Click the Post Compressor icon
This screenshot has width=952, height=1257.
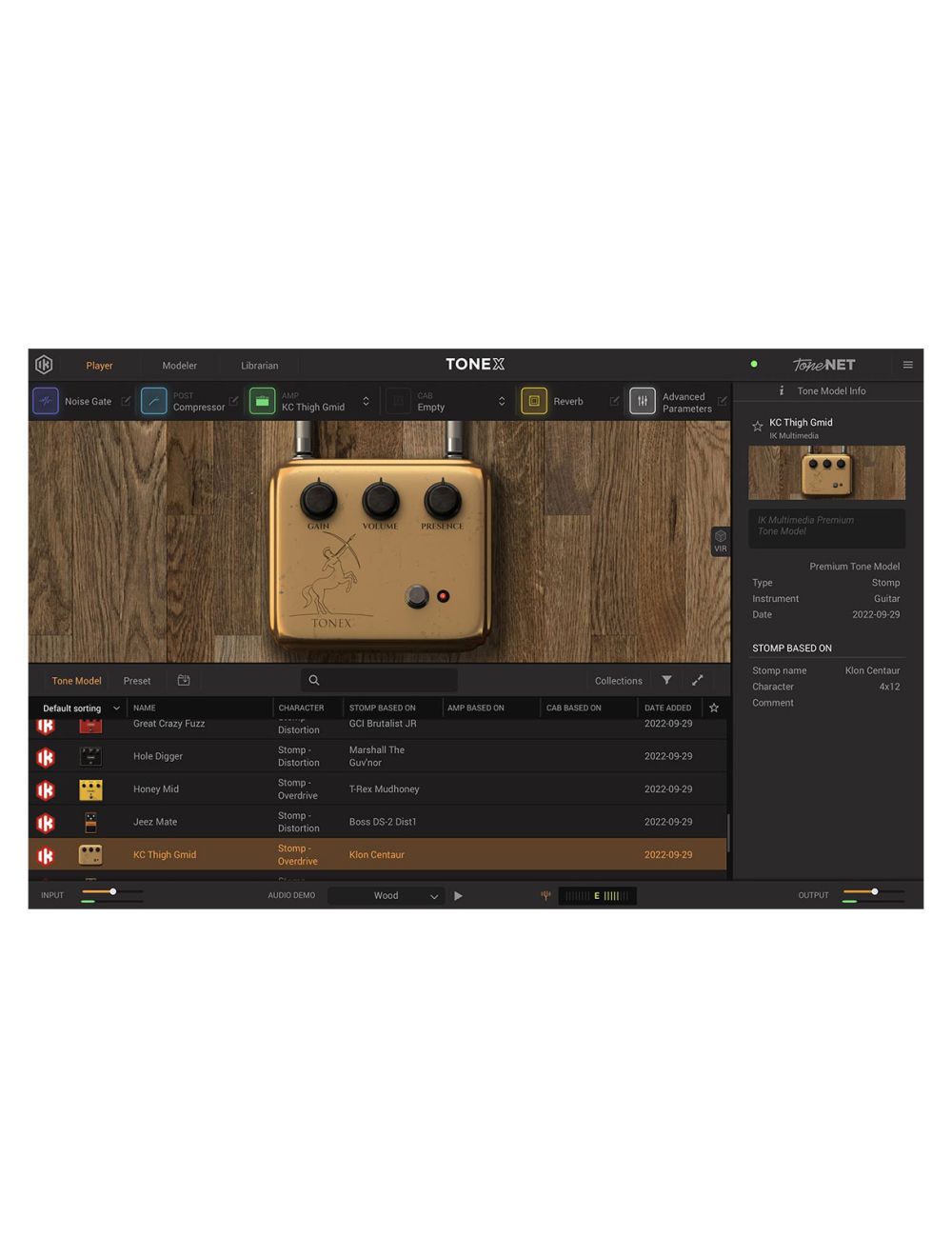click(x=153, y=401)
